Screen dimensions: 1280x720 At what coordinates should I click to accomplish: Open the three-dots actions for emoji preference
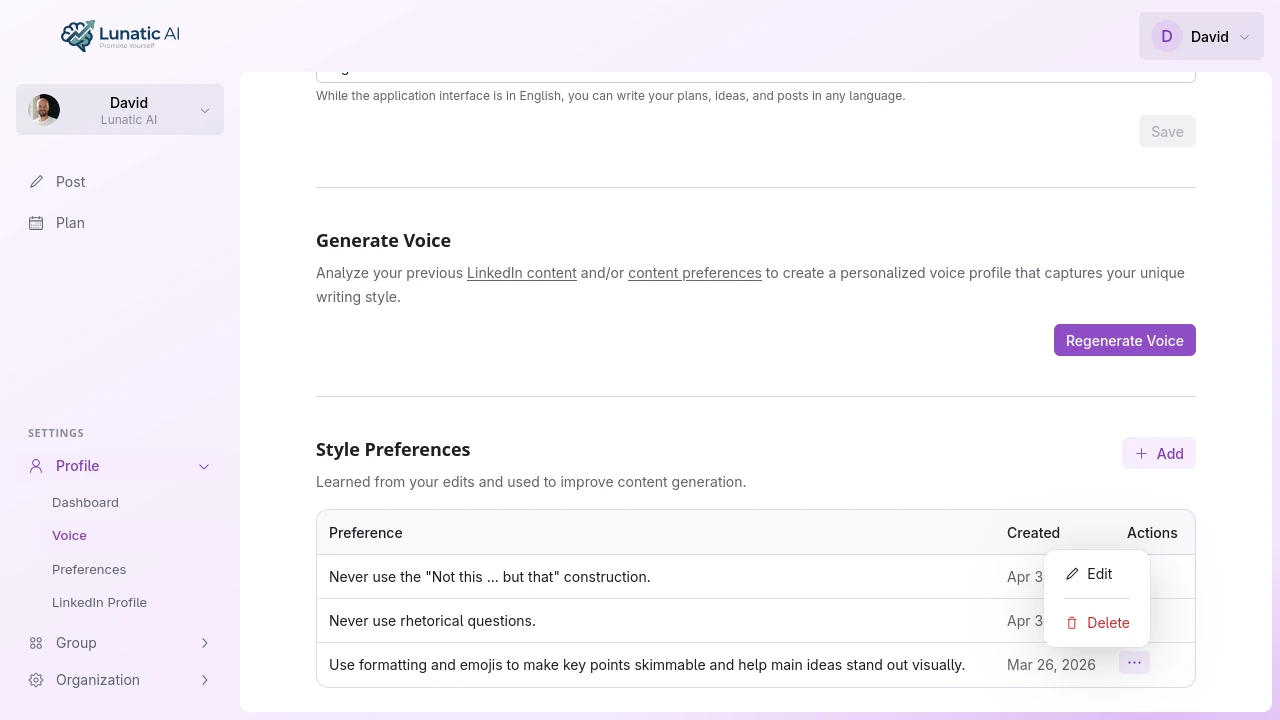pos(1134,663)
